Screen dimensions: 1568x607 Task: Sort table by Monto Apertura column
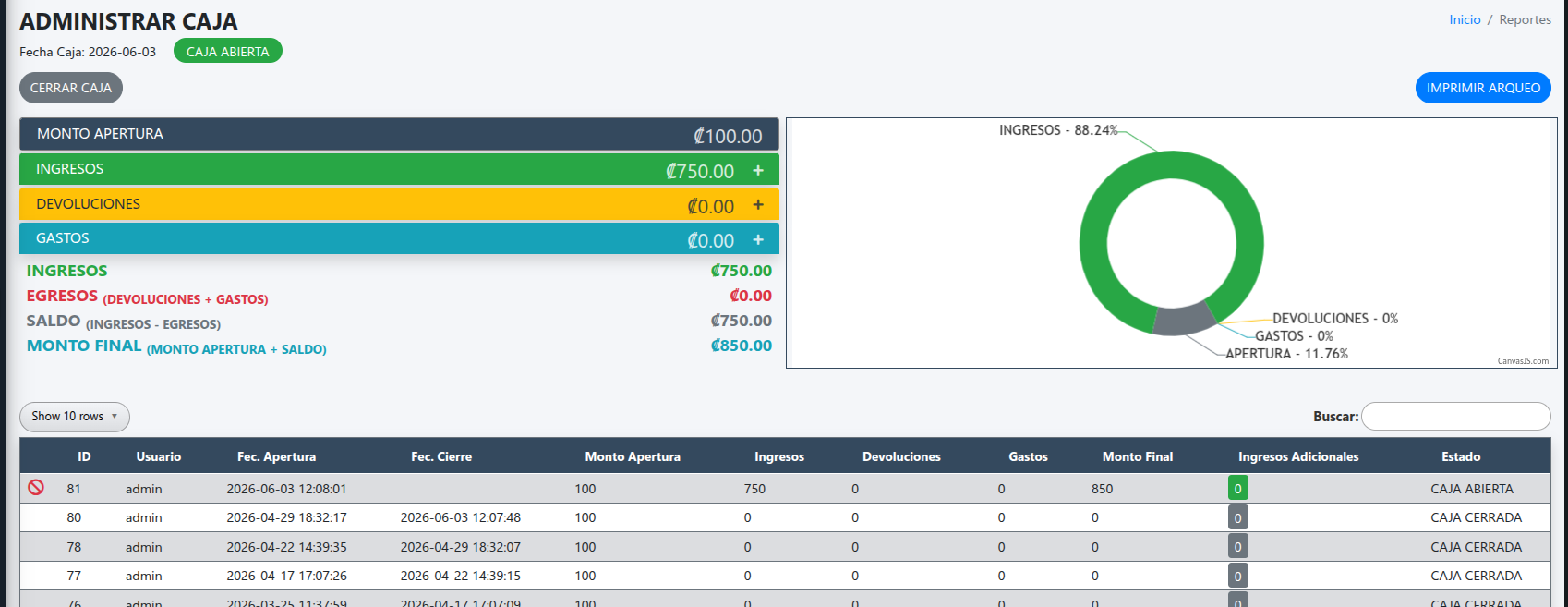(x=633, y=456)
